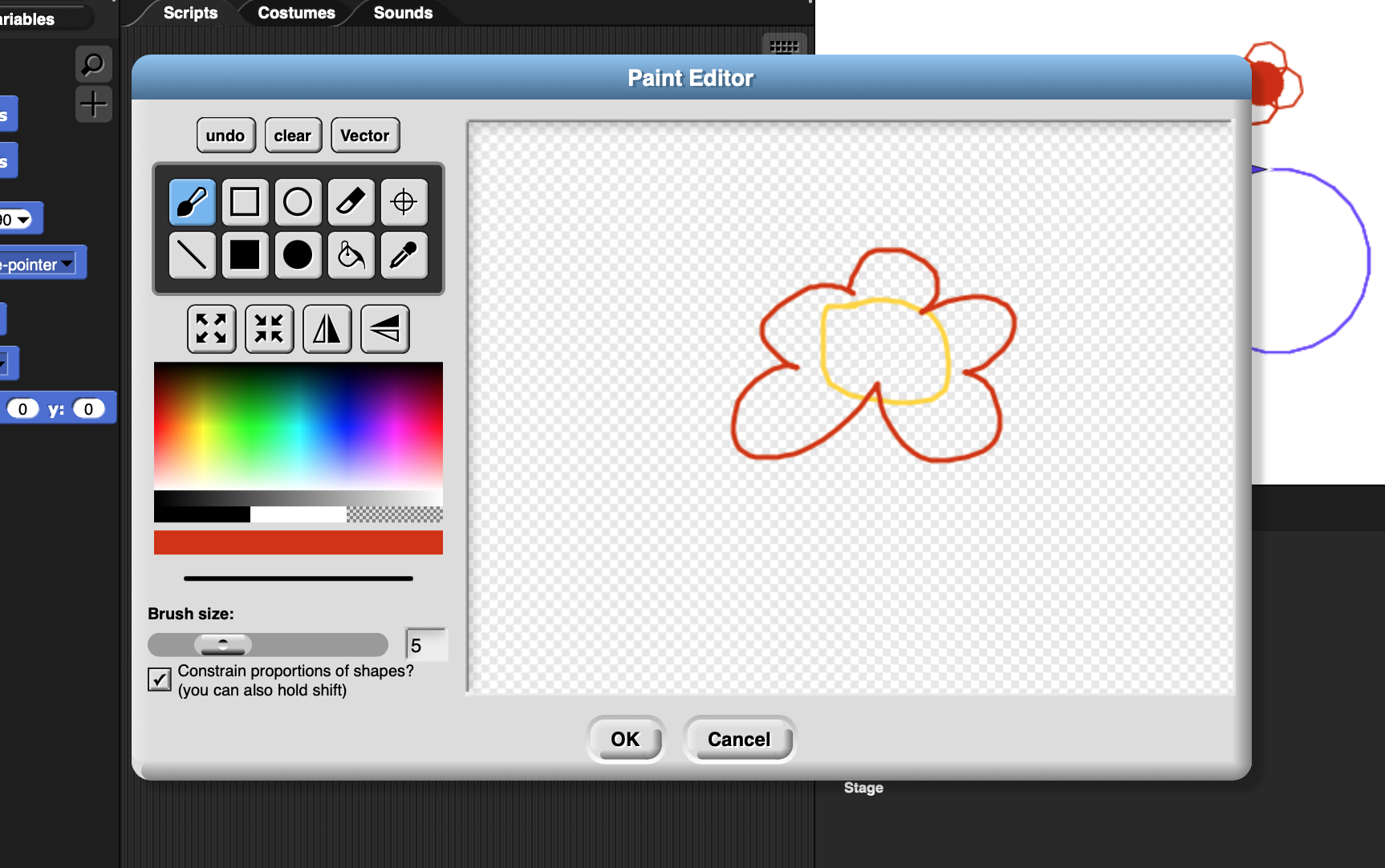Open the Sounds tab
This screenshot has height=868, width=1385.
(x=403, y=13)
